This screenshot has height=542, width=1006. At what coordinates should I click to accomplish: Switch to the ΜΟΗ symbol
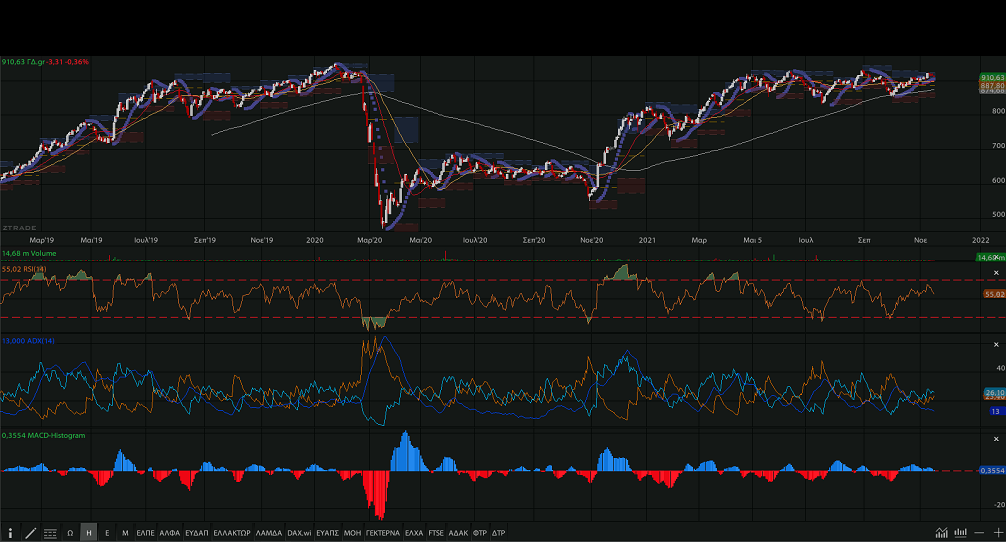coord(352,533)
